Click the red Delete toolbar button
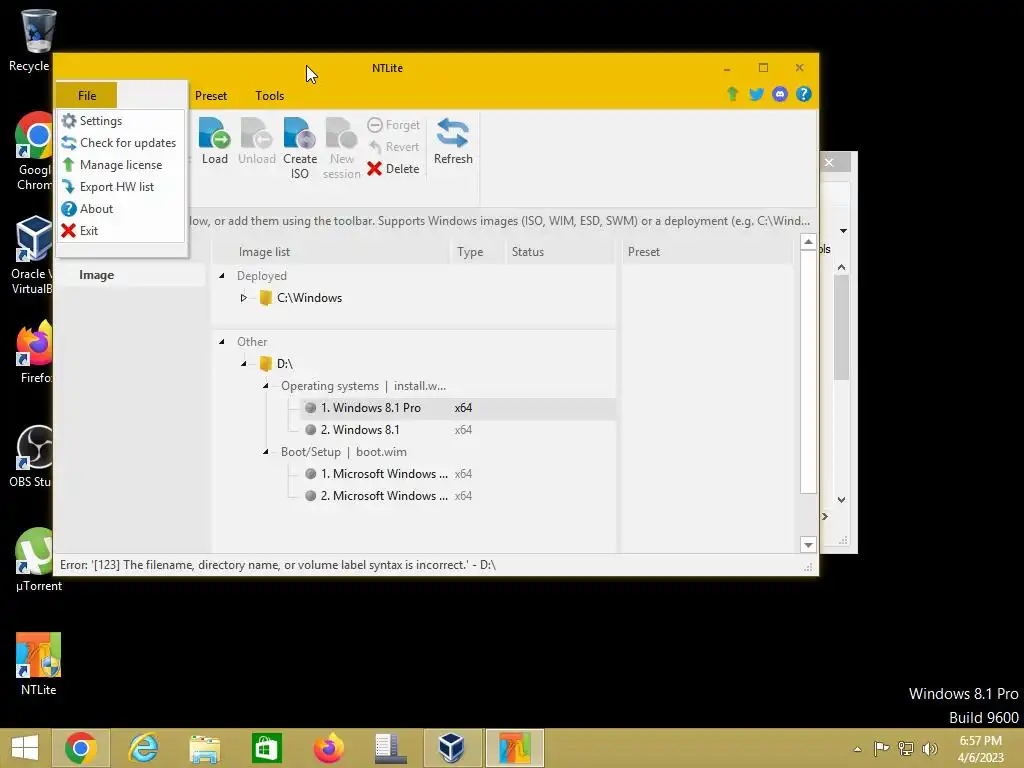 [393, 168]
